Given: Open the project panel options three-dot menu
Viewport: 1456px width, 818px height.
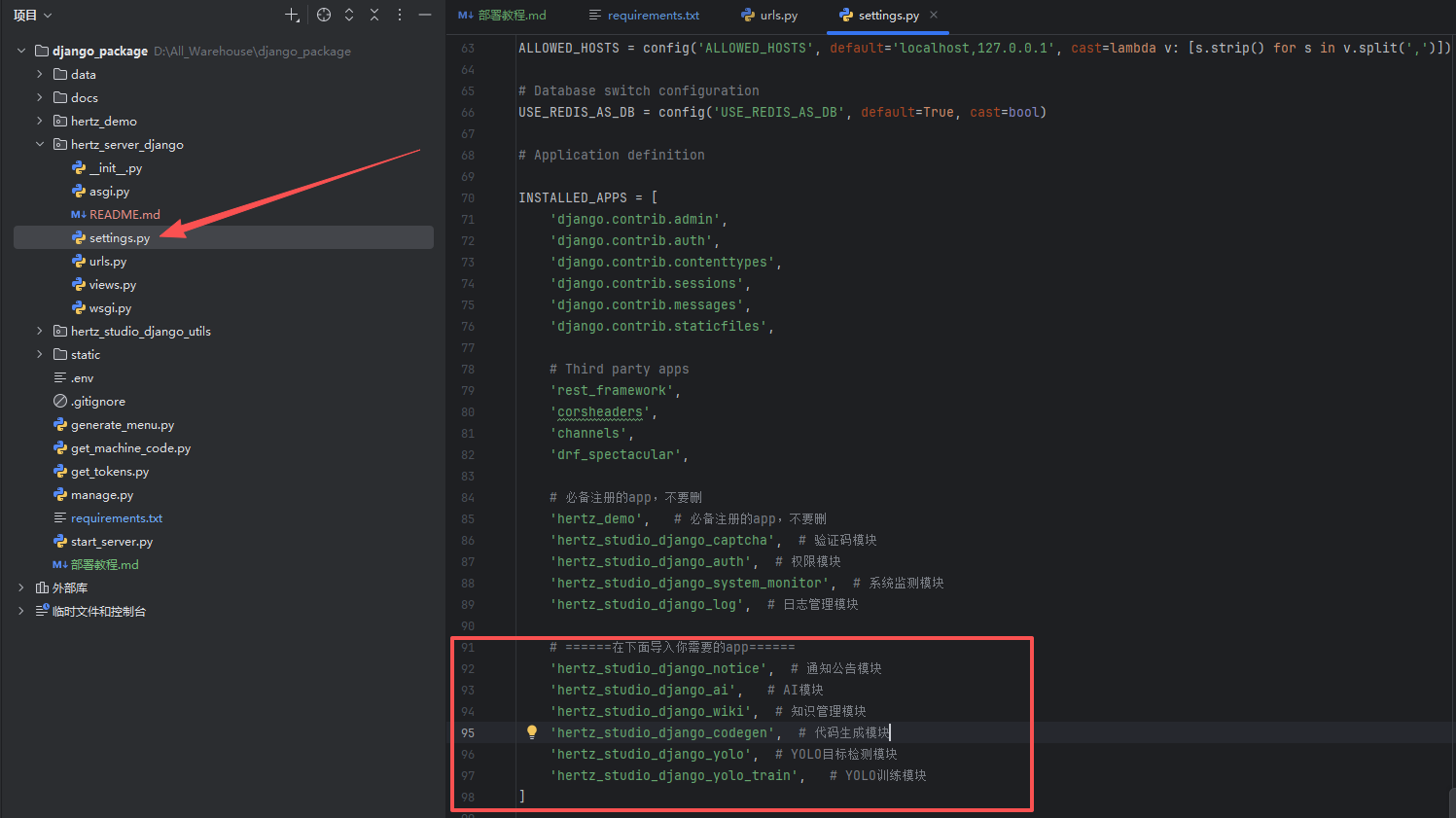Looking at the screenshot, I should click(x=400, y=15).
